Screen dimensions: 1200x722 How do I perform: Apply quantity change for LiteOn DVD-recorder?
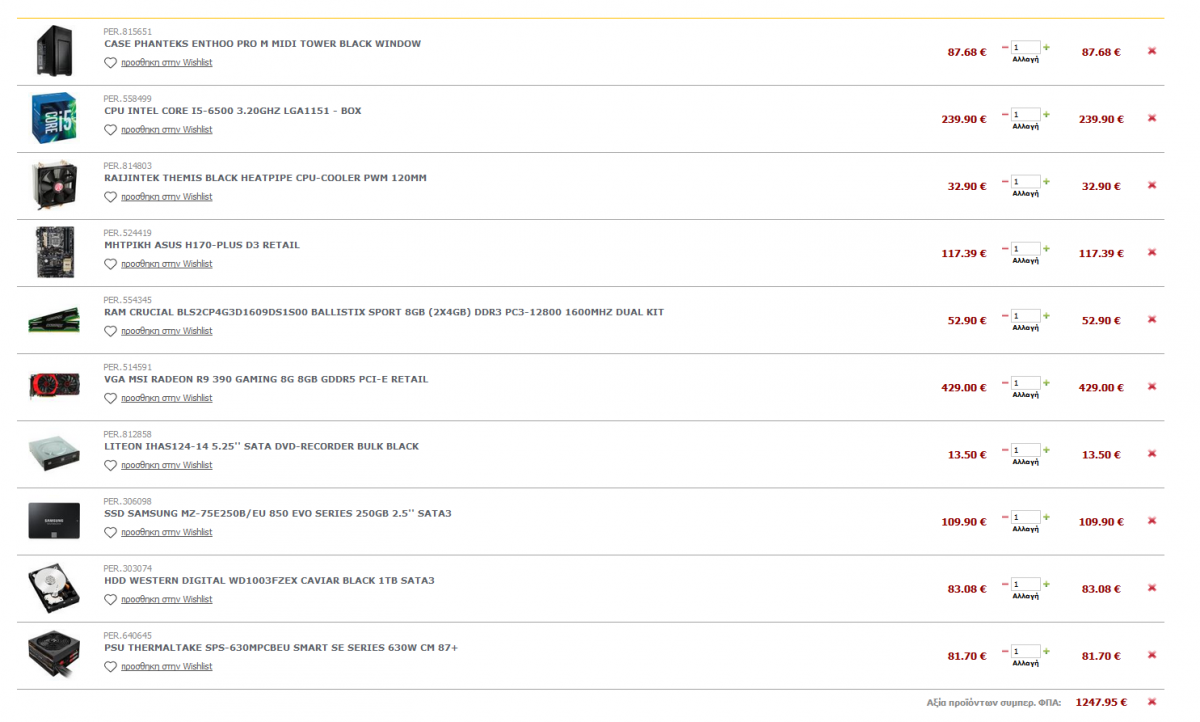point(1026,462)
